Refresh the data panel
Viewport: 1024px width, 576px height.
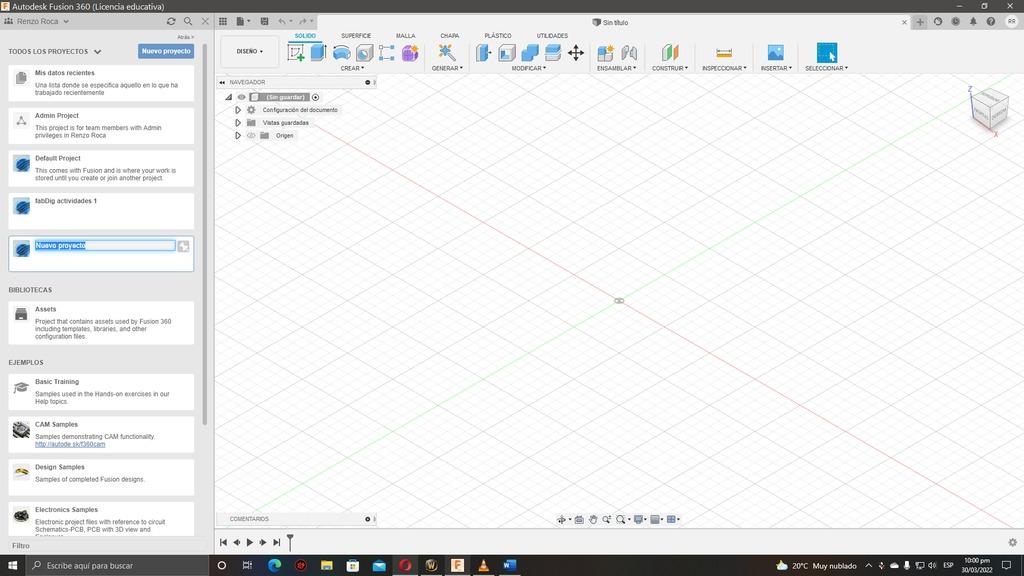pos(171,22)
